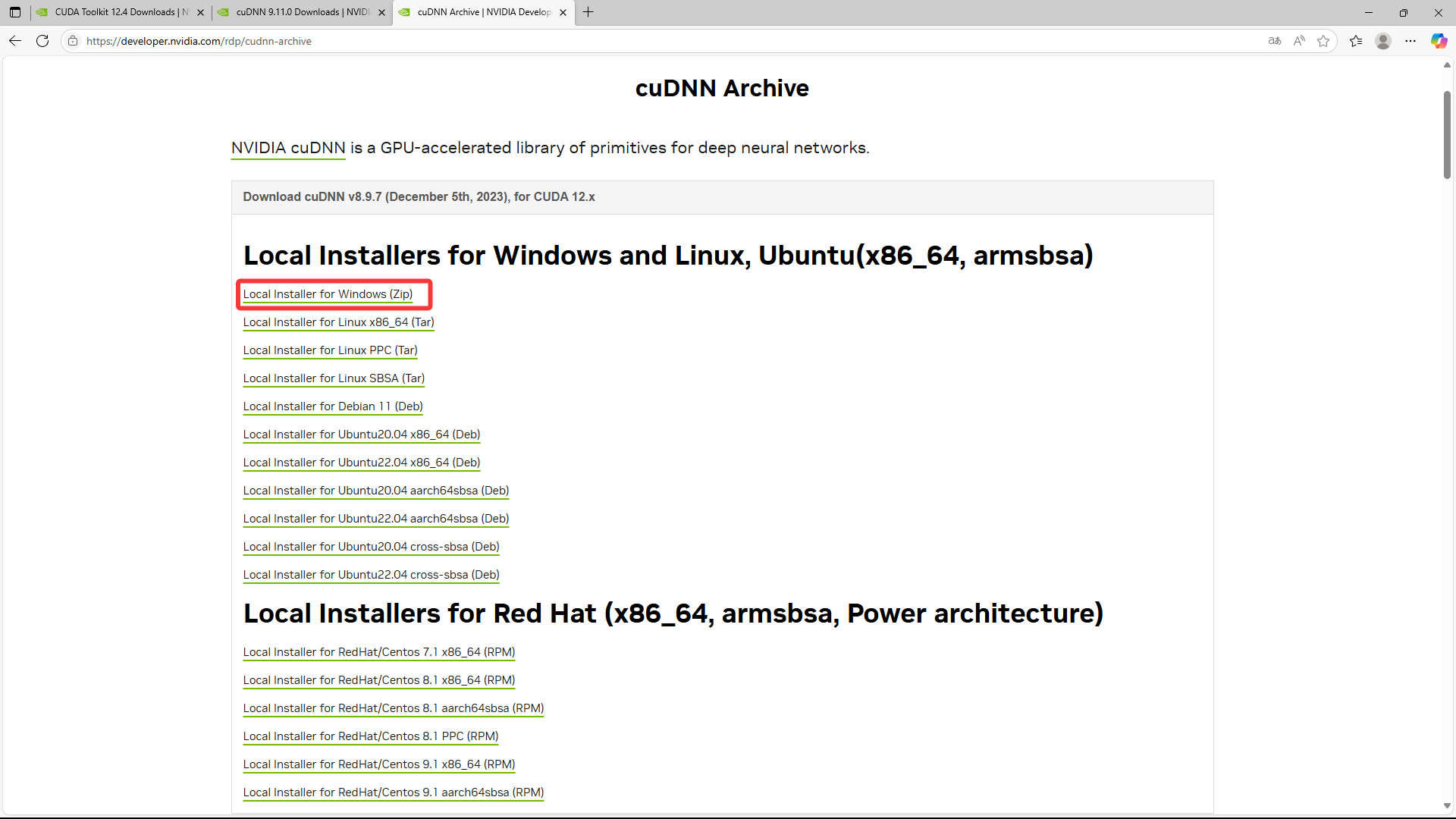
Task: Download Local Installer for Linux PPC (Tar)
Action: tap(330, 350)
